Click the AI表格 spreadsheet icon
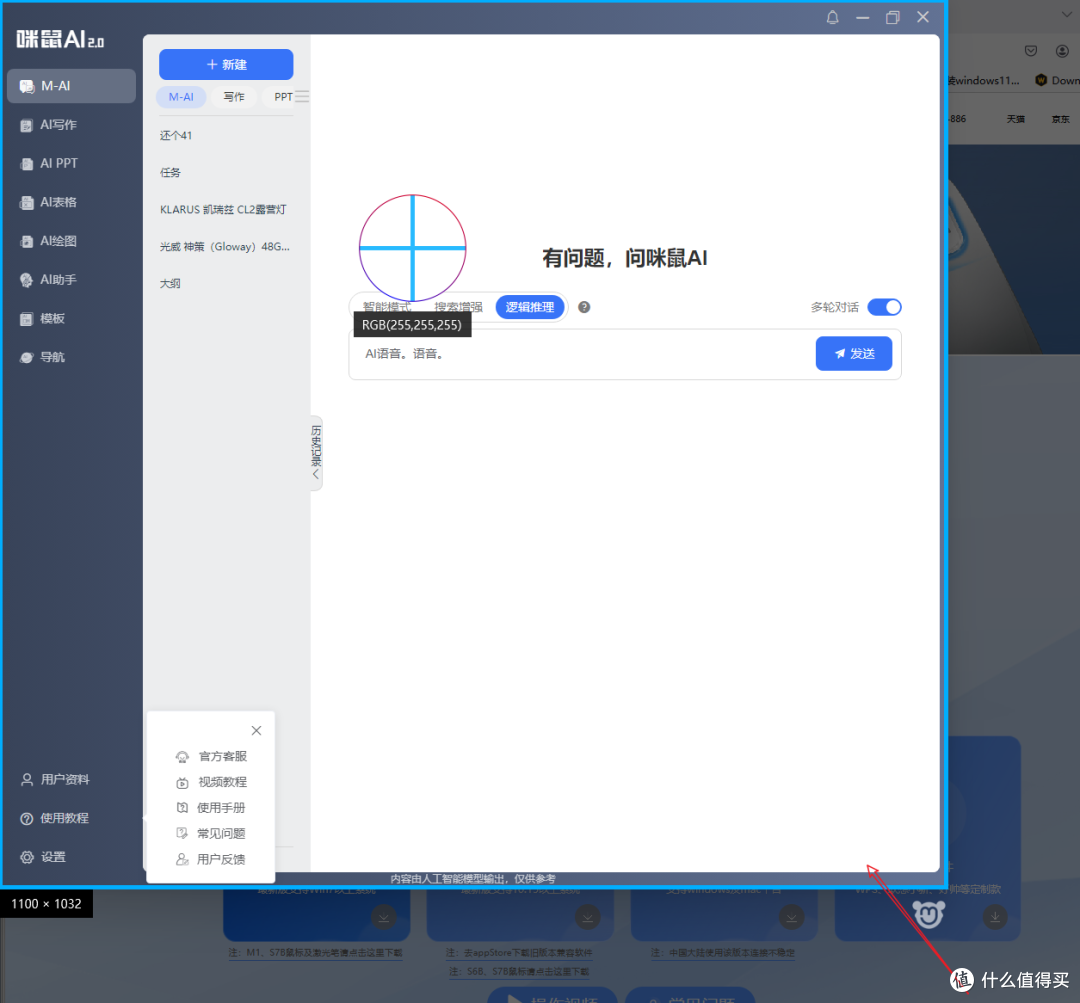Image resolution: width=1080 pixels, height=1003 pixels. point(27,203)
